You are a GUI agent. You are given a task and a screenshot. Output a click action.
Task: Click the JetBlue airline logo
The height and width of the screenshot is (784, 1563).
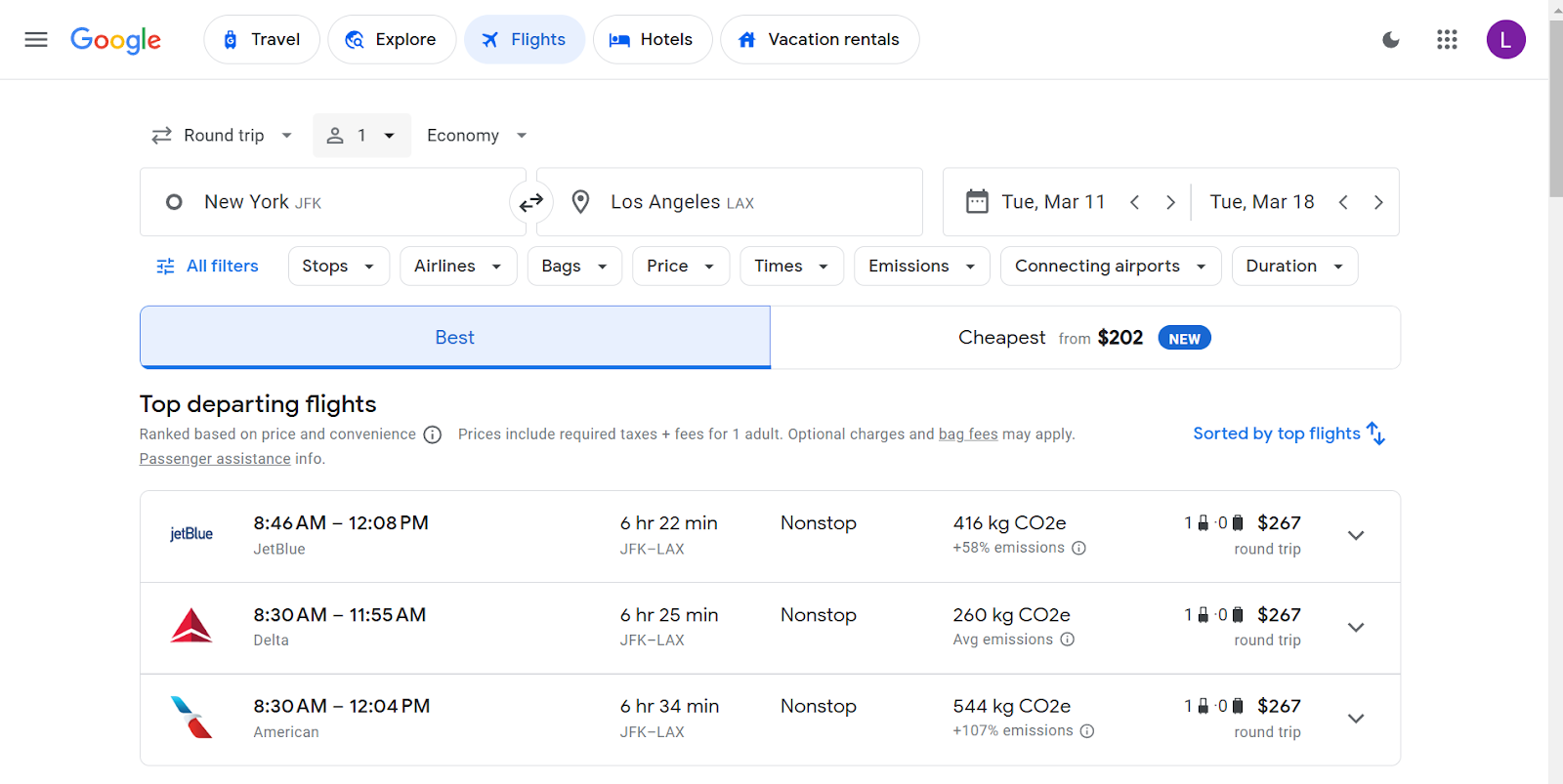[191, 534]
